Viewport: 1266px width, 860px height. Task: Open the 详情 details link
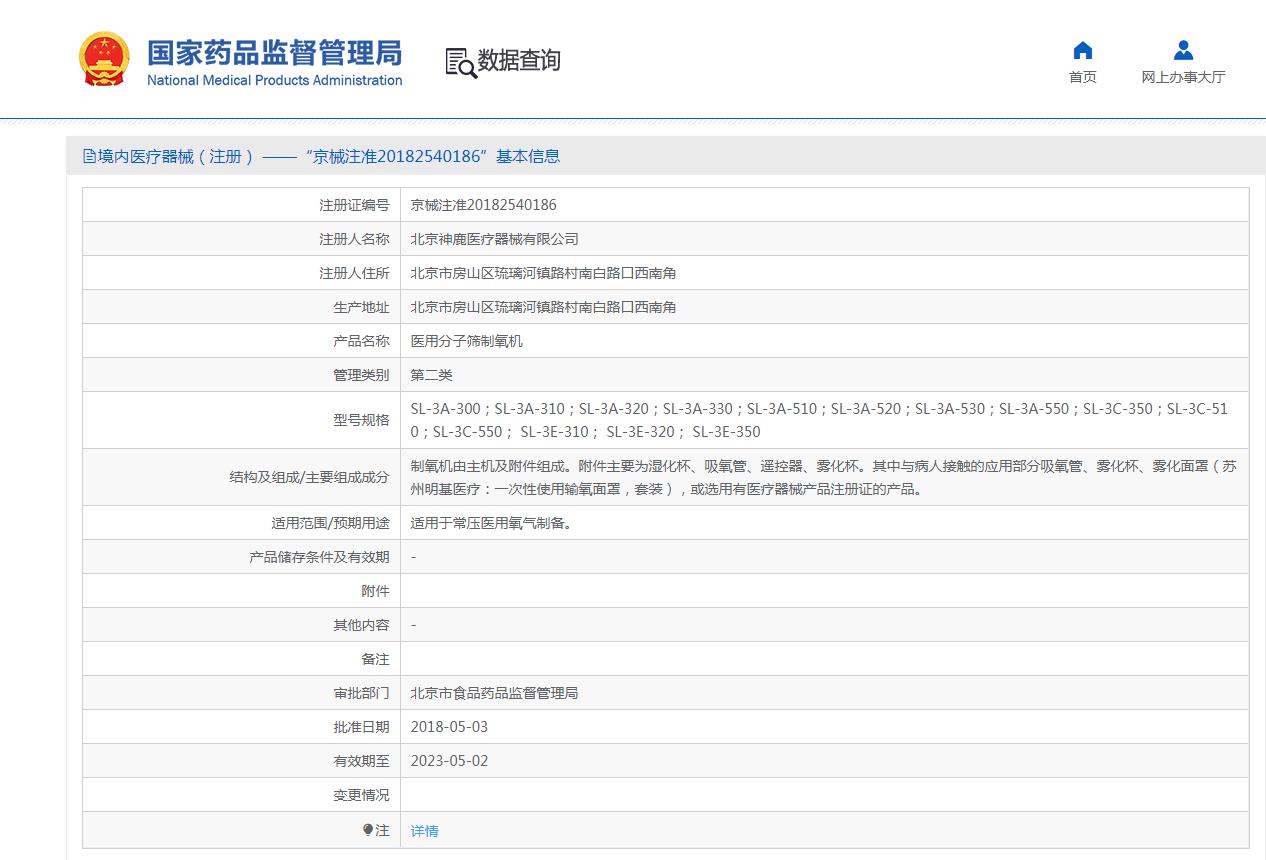424,831
